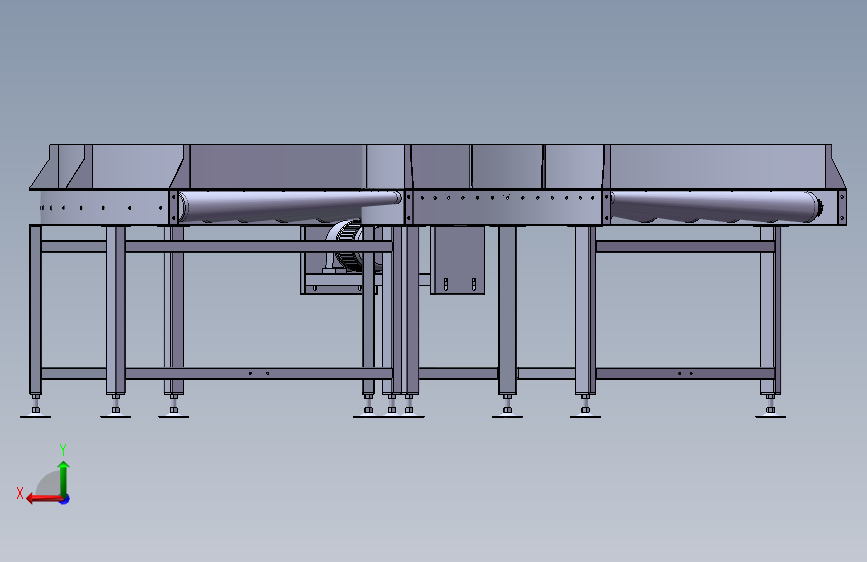Click the blue Z axis dot on triad

65,499
